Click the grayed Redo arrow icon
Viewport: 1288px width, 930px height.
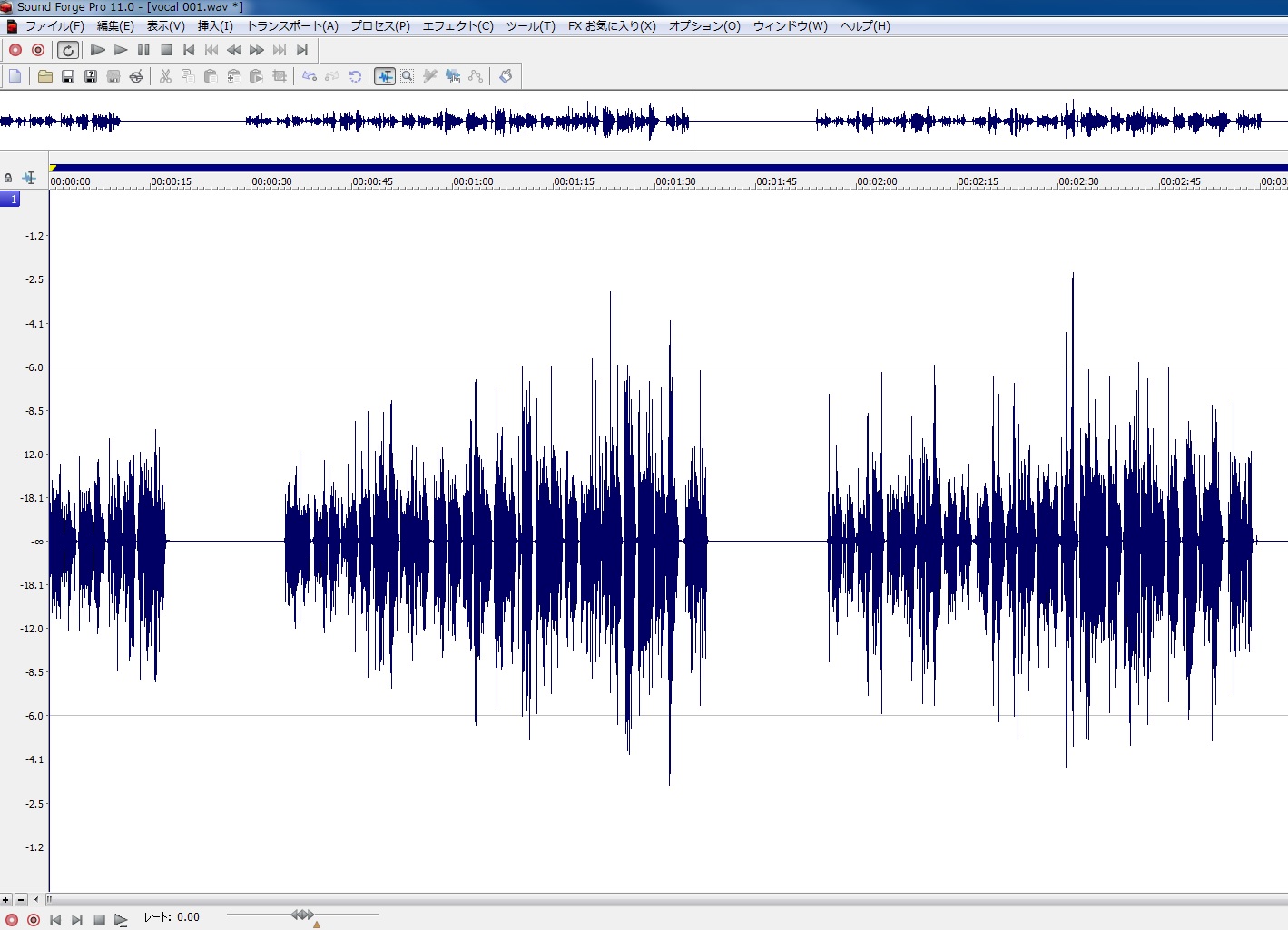[332, 76]
